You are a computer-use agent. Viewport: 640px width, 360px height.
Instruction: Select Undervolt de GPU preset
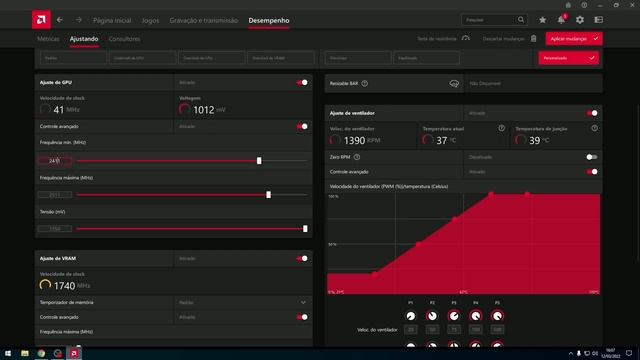point(142,58)
